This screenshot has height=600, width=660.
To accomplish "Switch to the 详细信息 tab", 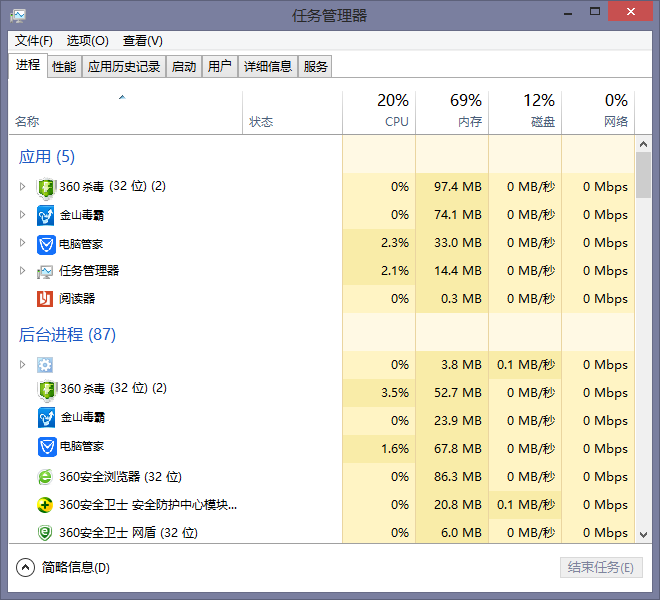I will pyautogui.click(x=268, y=67).
